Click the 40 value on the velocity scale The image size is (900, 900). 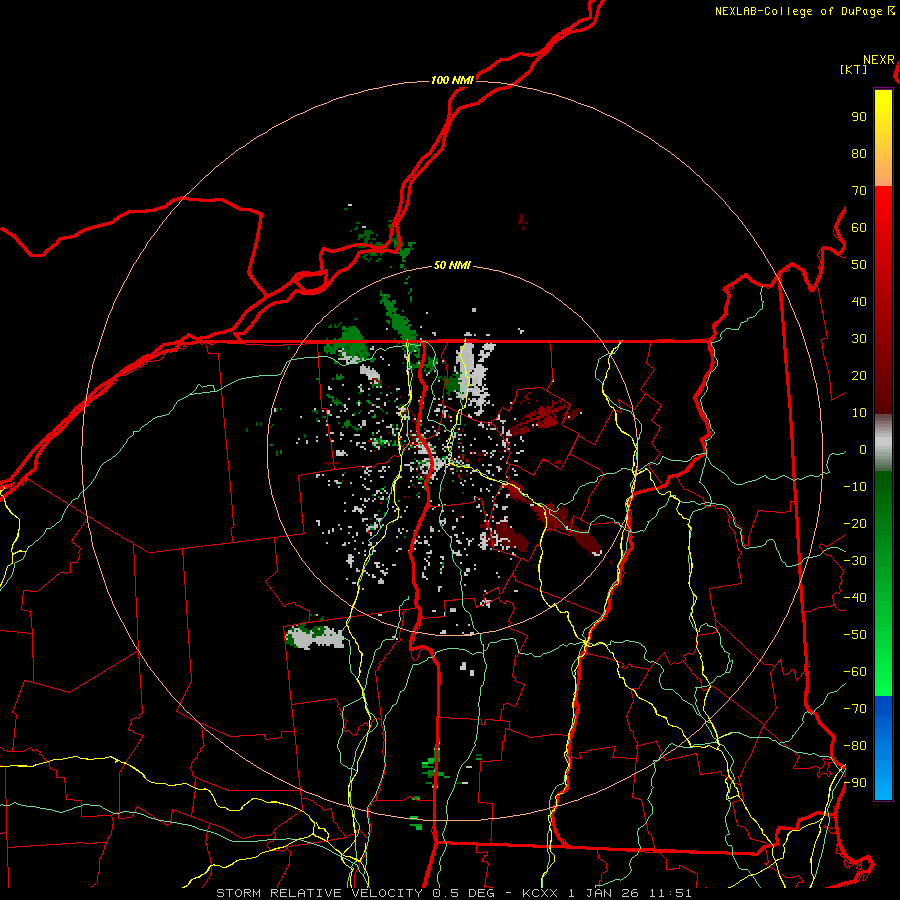click(859, 301)
